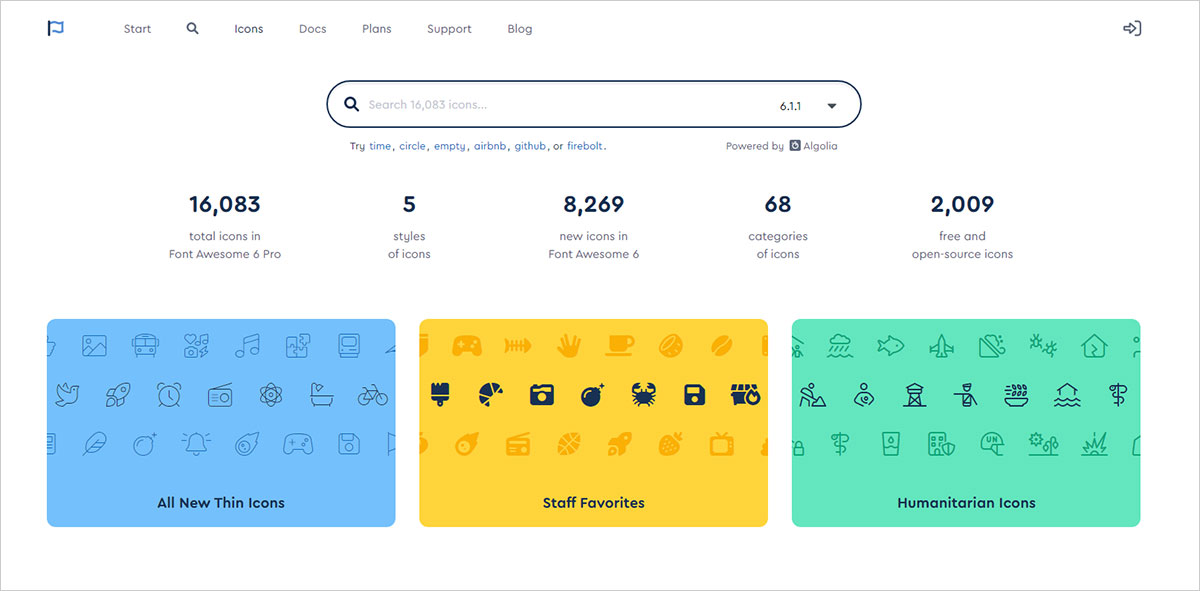Click the 'airbnb' suggestion link
The image size is (1200, 591).
(491, 146)
